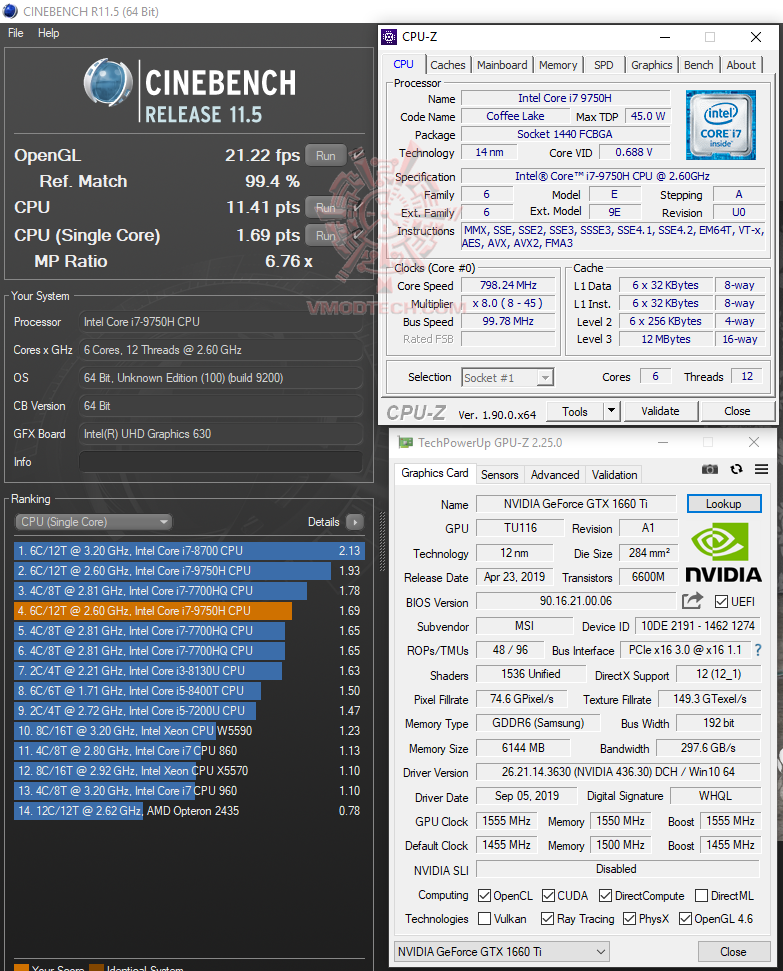Select the CPU tab in CPU-Z
The width and height of the screenshot is (783, 971).
(403, 64)
